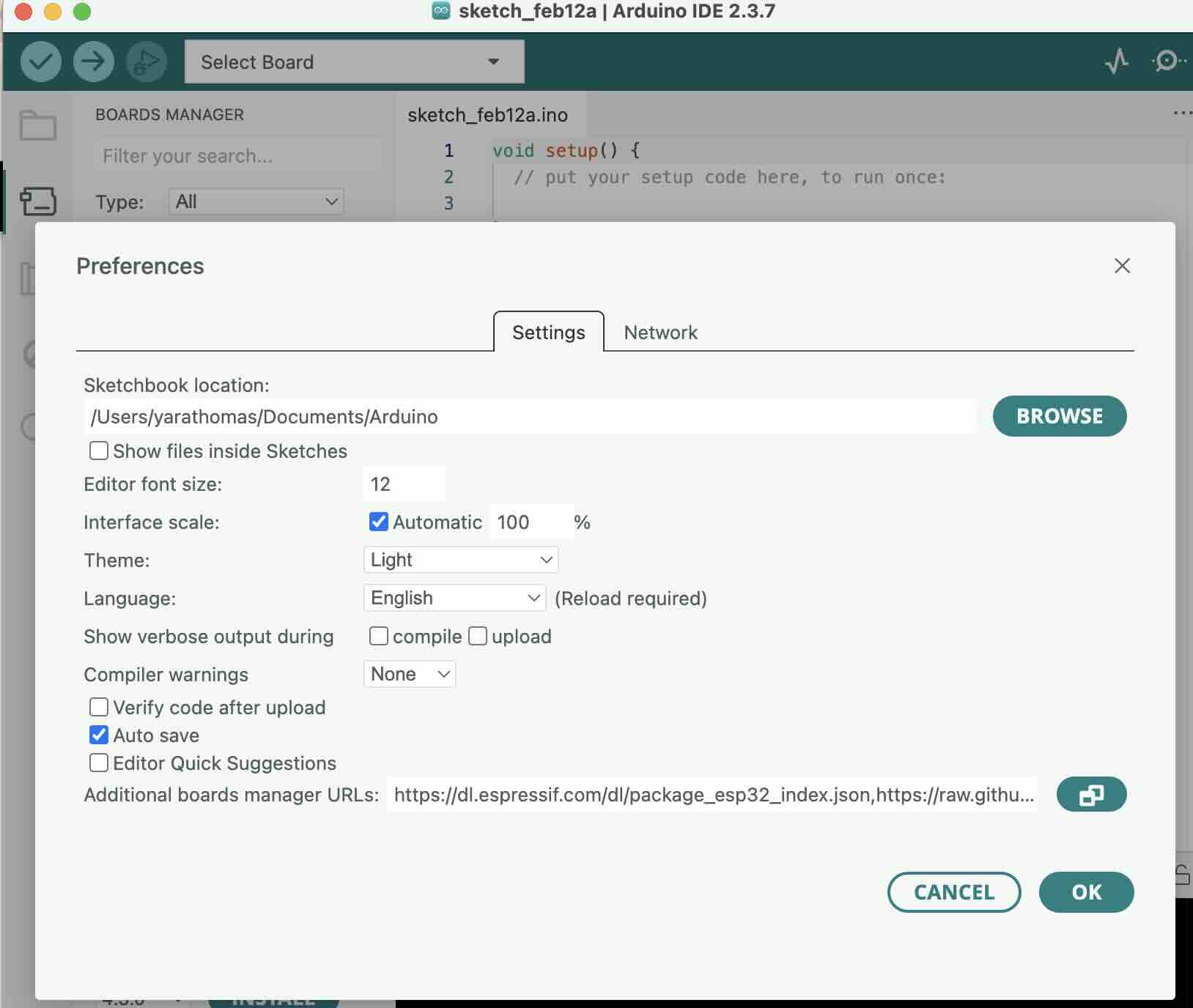Click the 'void setup() {' code line
The height and width of the screenshot is (1008, 1193).
coord(566,150)
